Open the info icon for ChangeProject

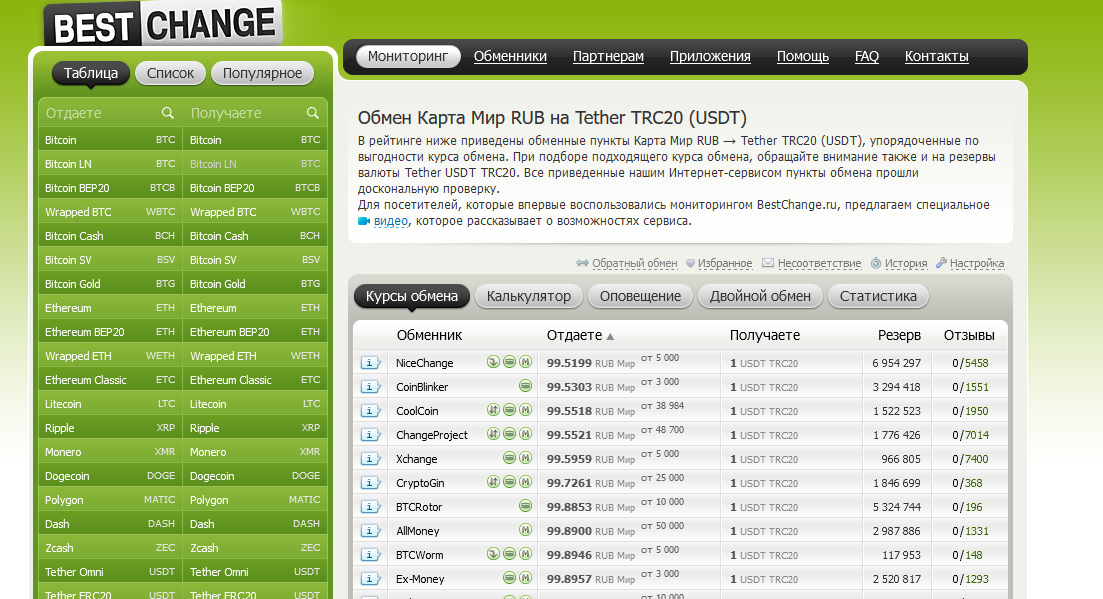click(370, 434)
